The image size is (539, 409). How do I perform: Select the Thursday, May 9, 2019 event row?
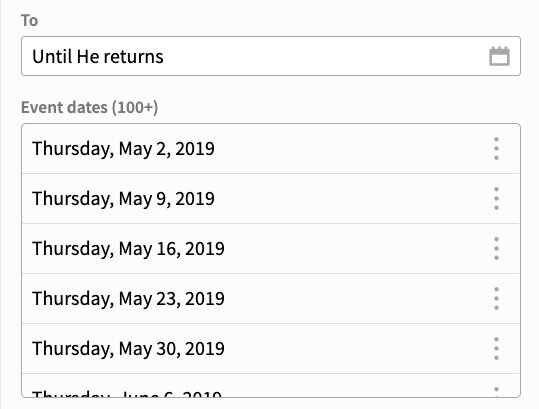271,198
